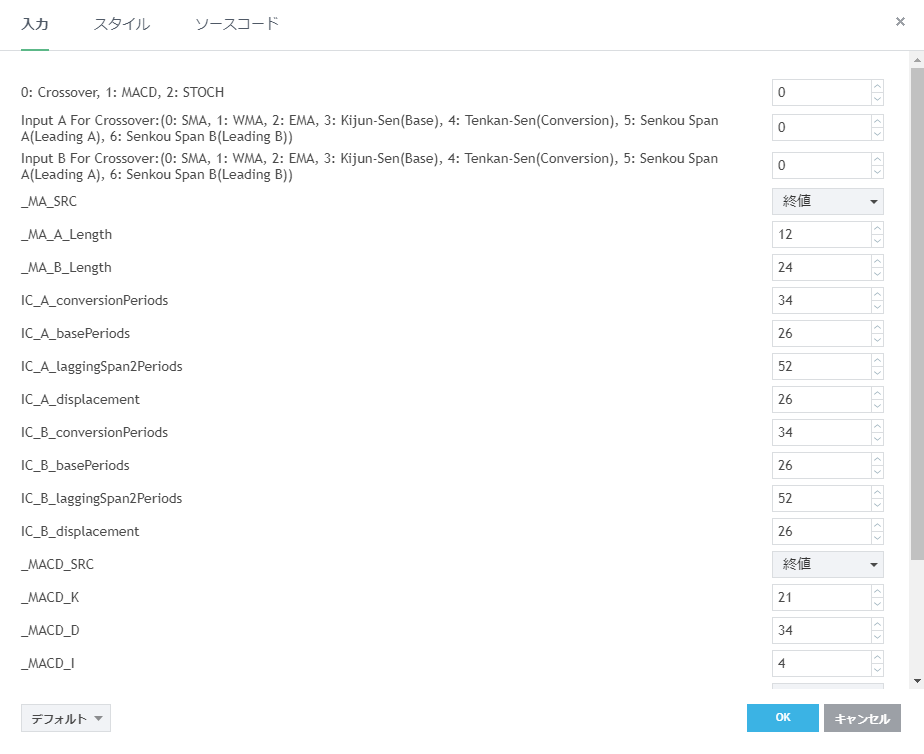Image resolution: width=924 pixels, height=754 pixels.
Task: Decrease IC_A_displacement with down arrow
Action: point(877,406)
